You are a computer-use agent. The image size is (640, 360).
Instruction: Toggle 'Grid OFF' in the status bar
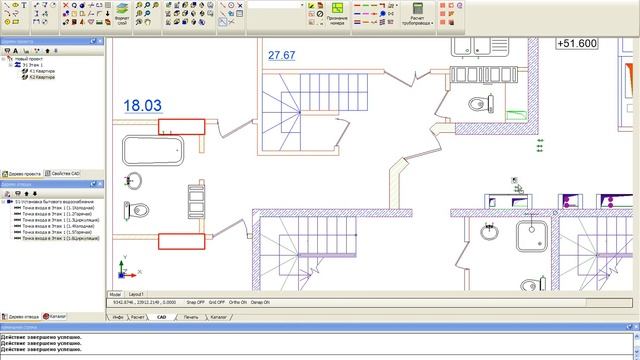coord(217,302)
